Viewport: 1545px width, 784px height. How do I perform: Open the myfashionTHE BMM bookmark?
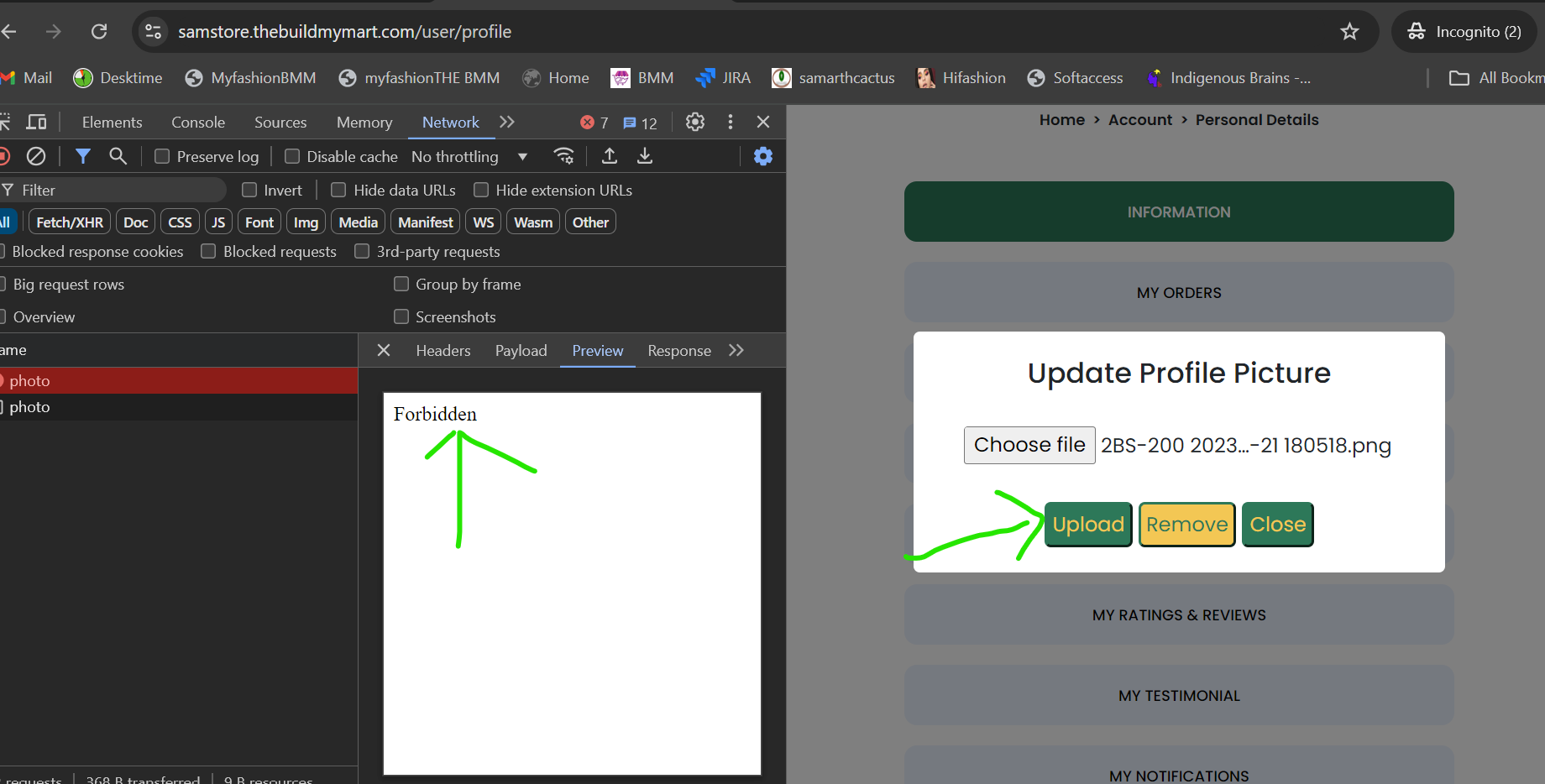tap(419, 78)
